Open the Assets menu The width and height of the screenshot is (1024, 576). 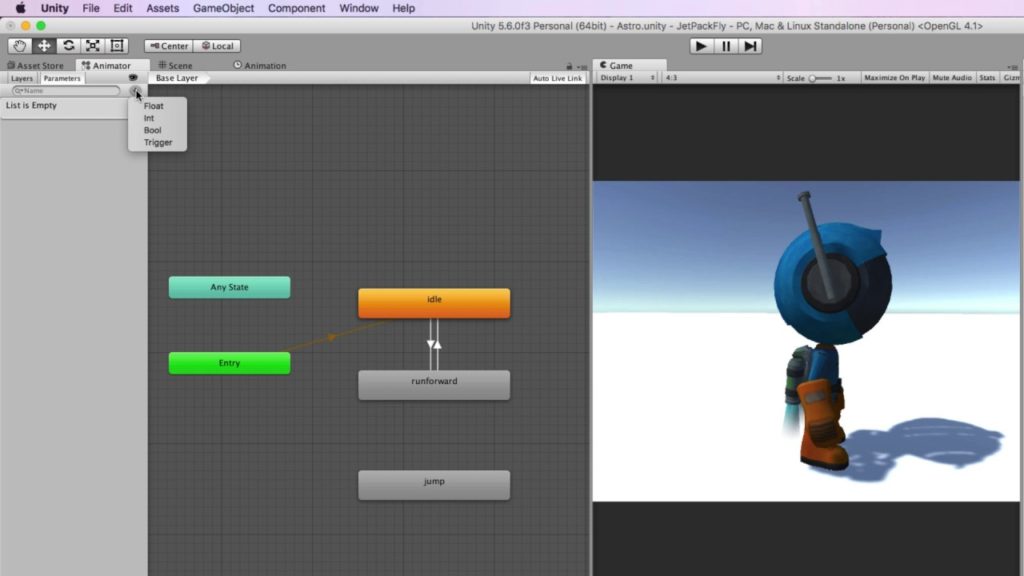163,8
